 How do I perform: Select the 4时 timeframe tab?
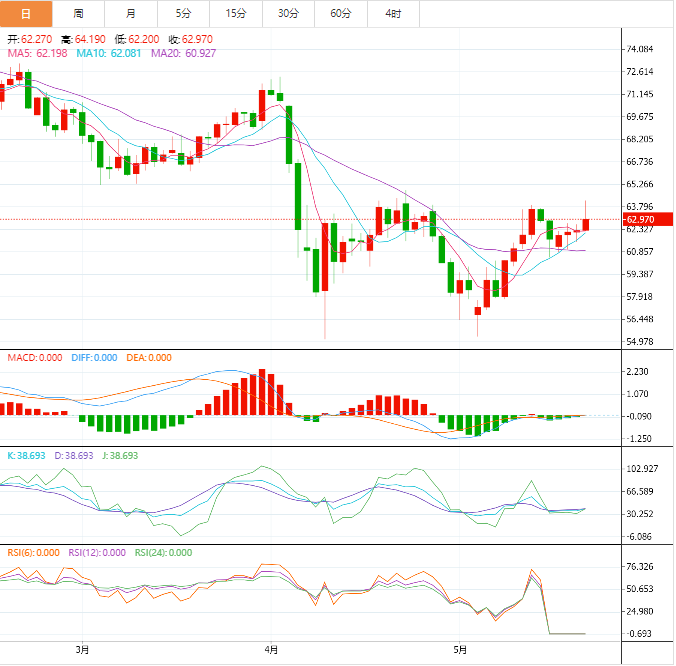click(393, 13)
